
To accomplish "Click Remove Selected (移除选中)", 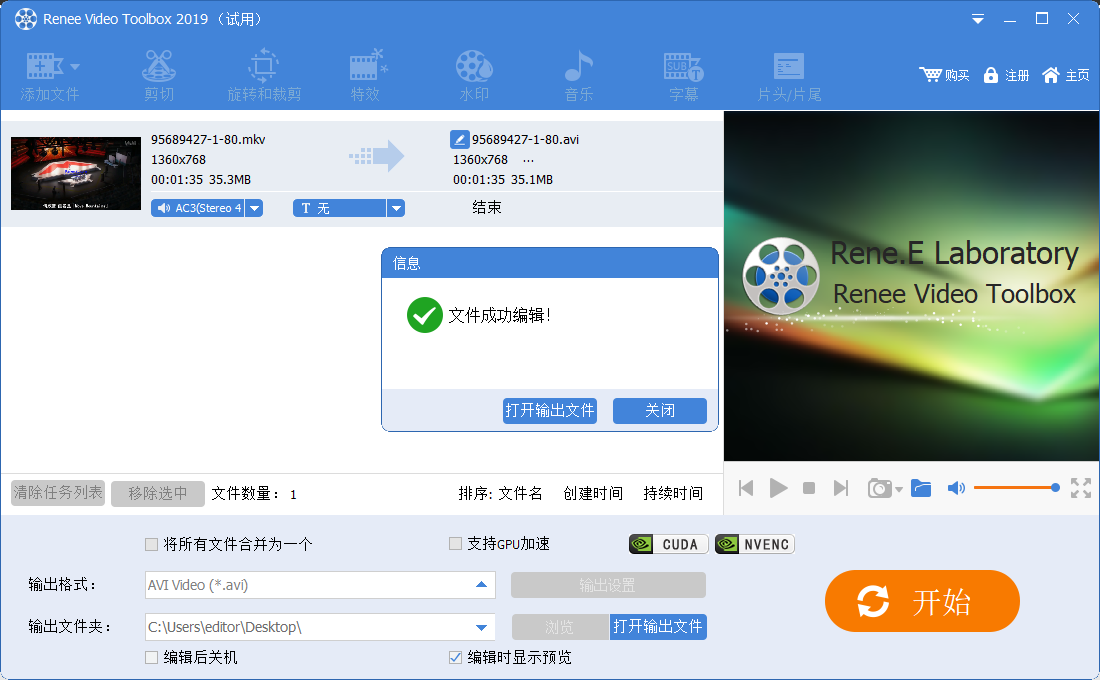I will coord(158,493).
